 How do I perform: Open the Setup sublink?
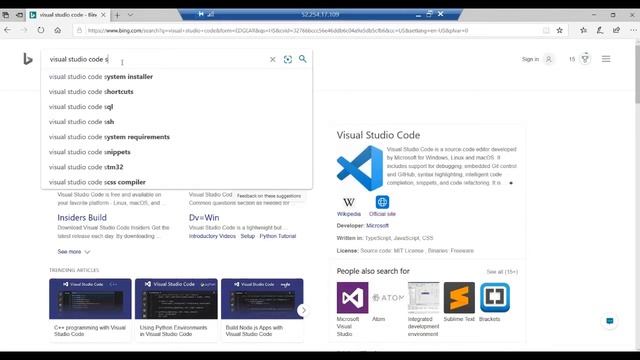pyautogui.click(x=247, y=236)
